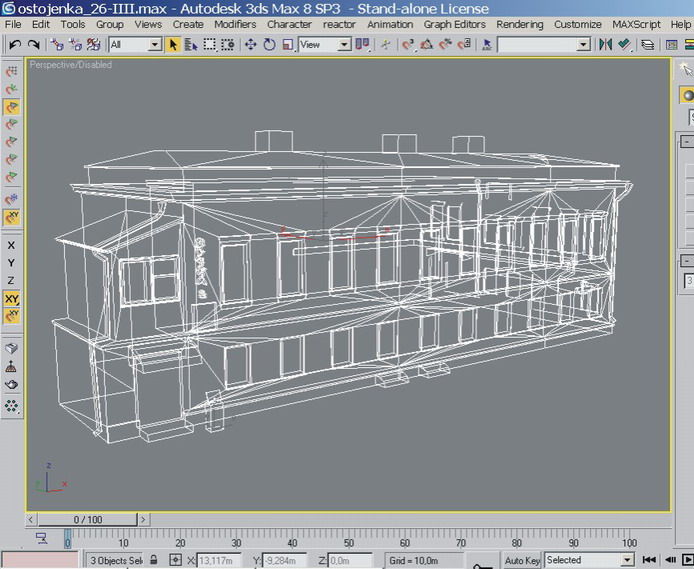Click the Teapot icon in side toolbar
The height and width of the screenshot is (569, 694).
(12, 384)
